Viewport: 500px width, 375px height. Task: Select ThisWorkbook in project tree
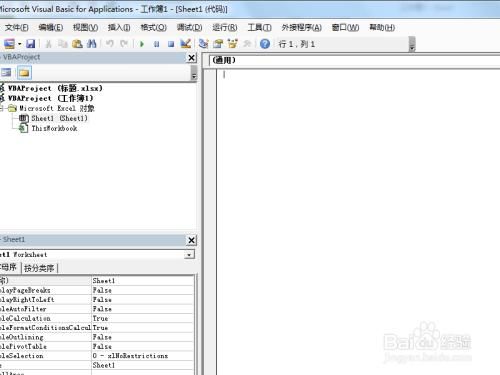point(54,128)
